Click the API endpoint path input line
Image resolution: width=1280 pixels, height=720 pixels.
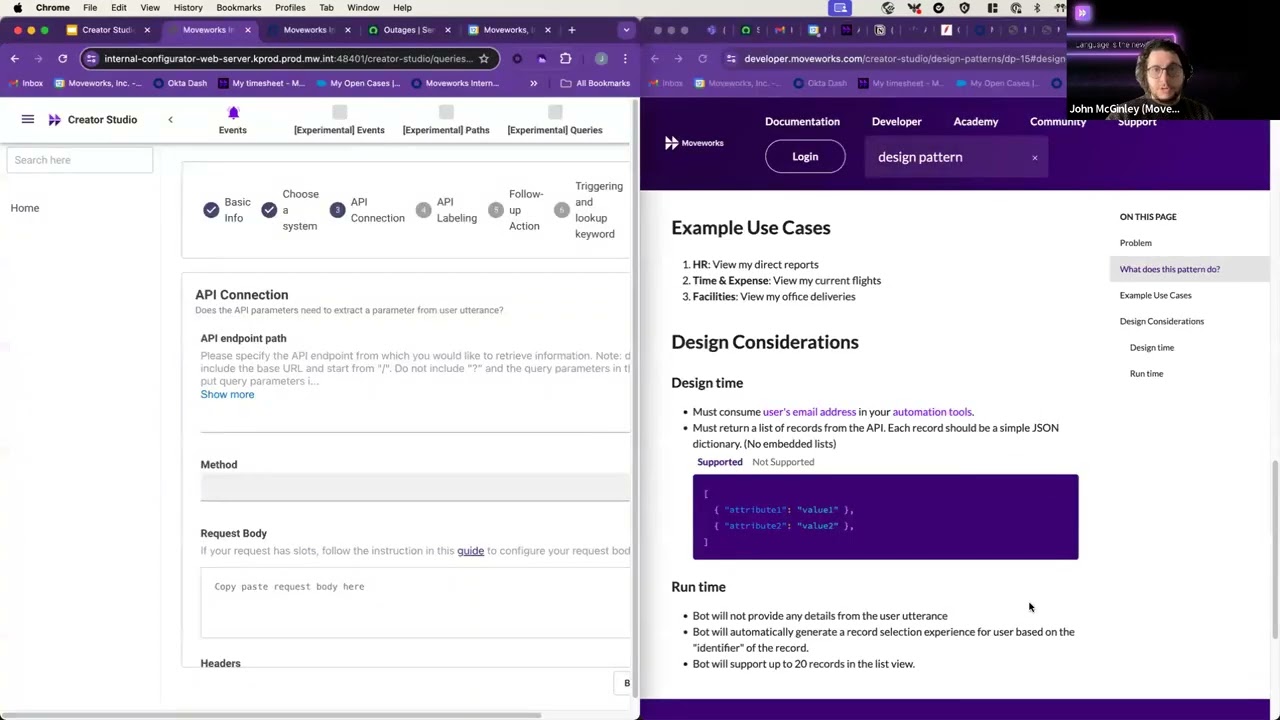[x=415, y=420]
